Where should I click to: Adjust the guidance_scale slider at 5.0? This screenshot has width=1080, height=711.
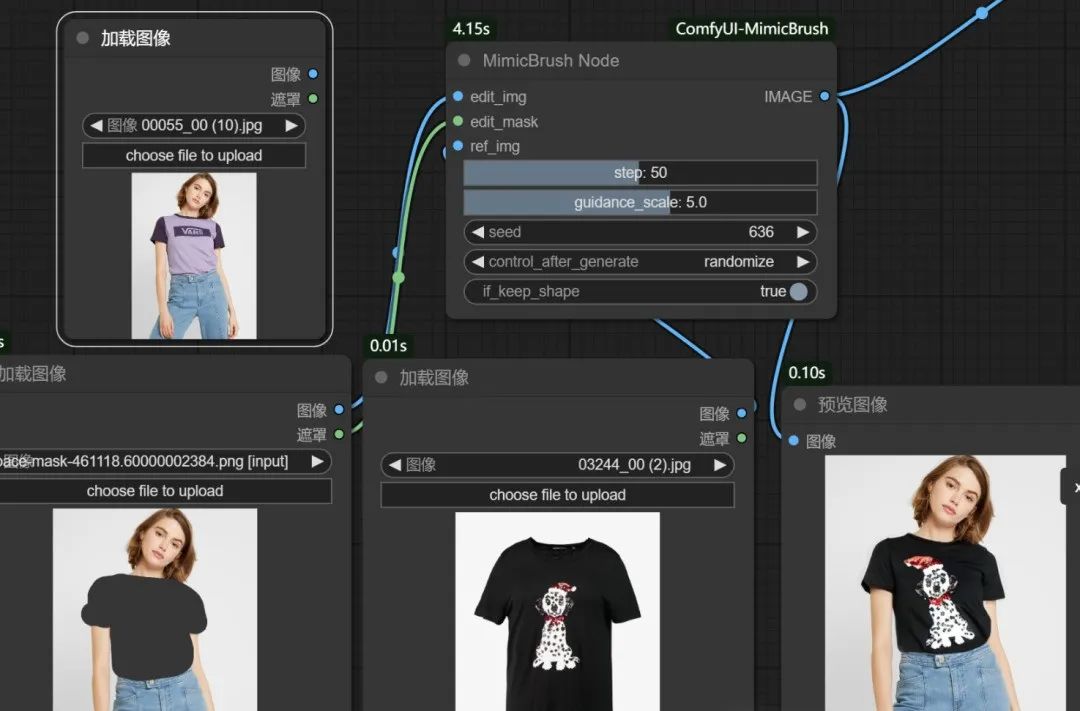tap(641, 203)
